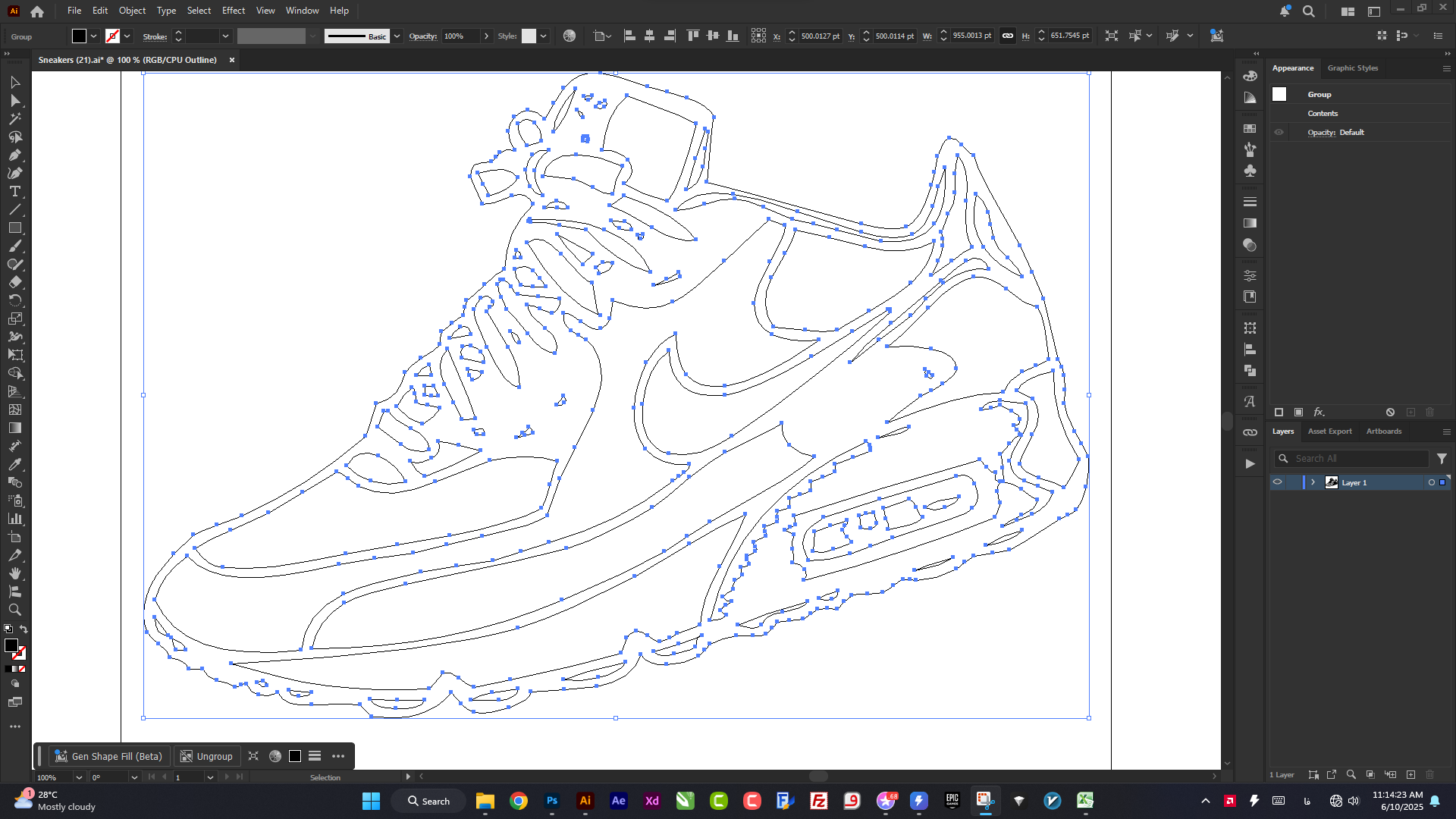1456x819 pixels.
Task: Open the Window menu
Action: (302, 11)
